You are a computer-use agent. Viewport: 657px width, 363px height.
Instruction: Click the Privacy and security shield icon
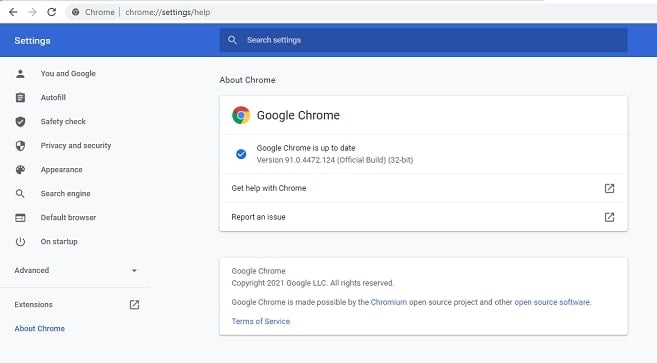click(20, 145)
